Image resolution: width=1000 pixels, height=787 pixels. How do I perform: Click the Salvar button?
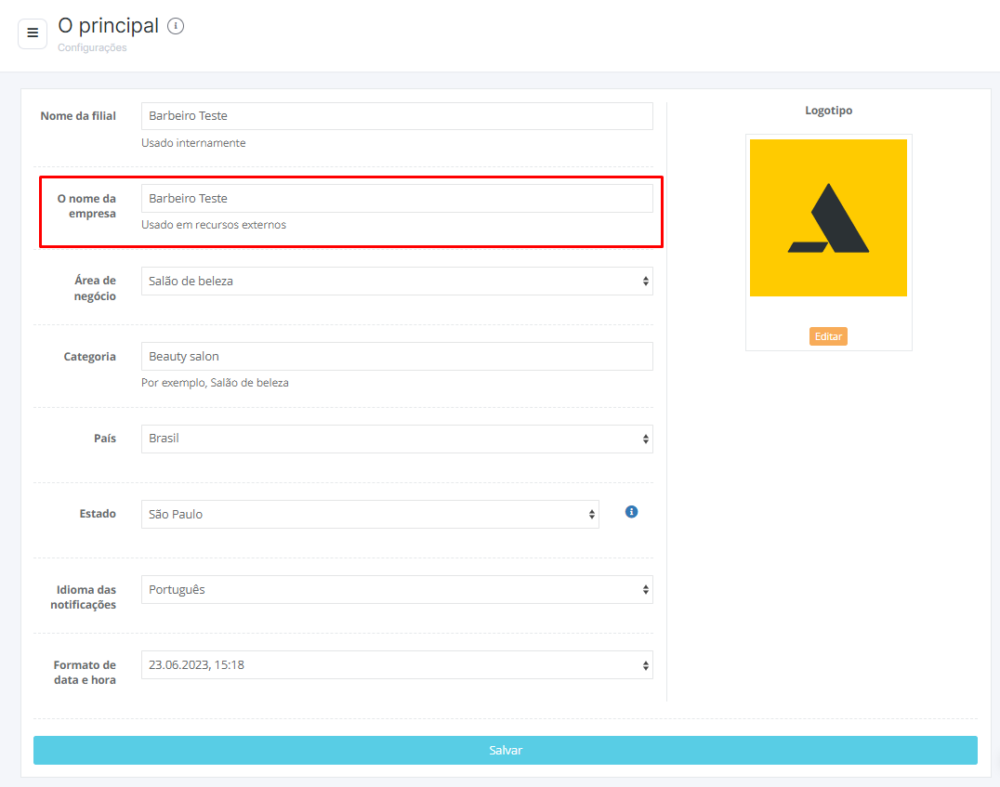[x=505, y=750]
